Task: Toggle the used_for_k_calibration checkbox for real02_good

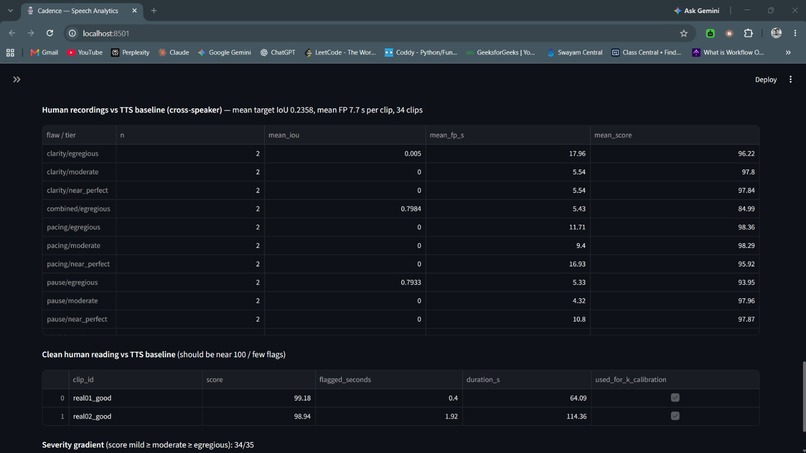Action: pyautogui.click(x=675, y=416)
